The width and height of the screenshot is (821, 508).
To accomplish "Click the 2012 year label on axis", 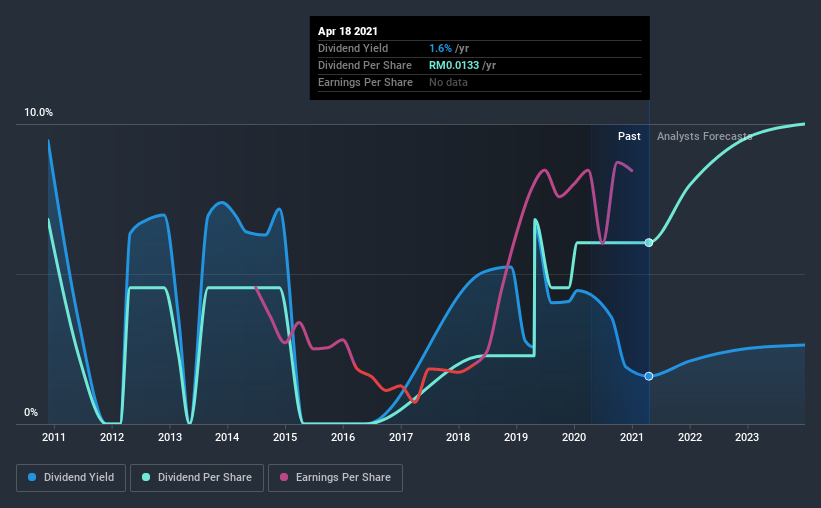I will point(112,437).
